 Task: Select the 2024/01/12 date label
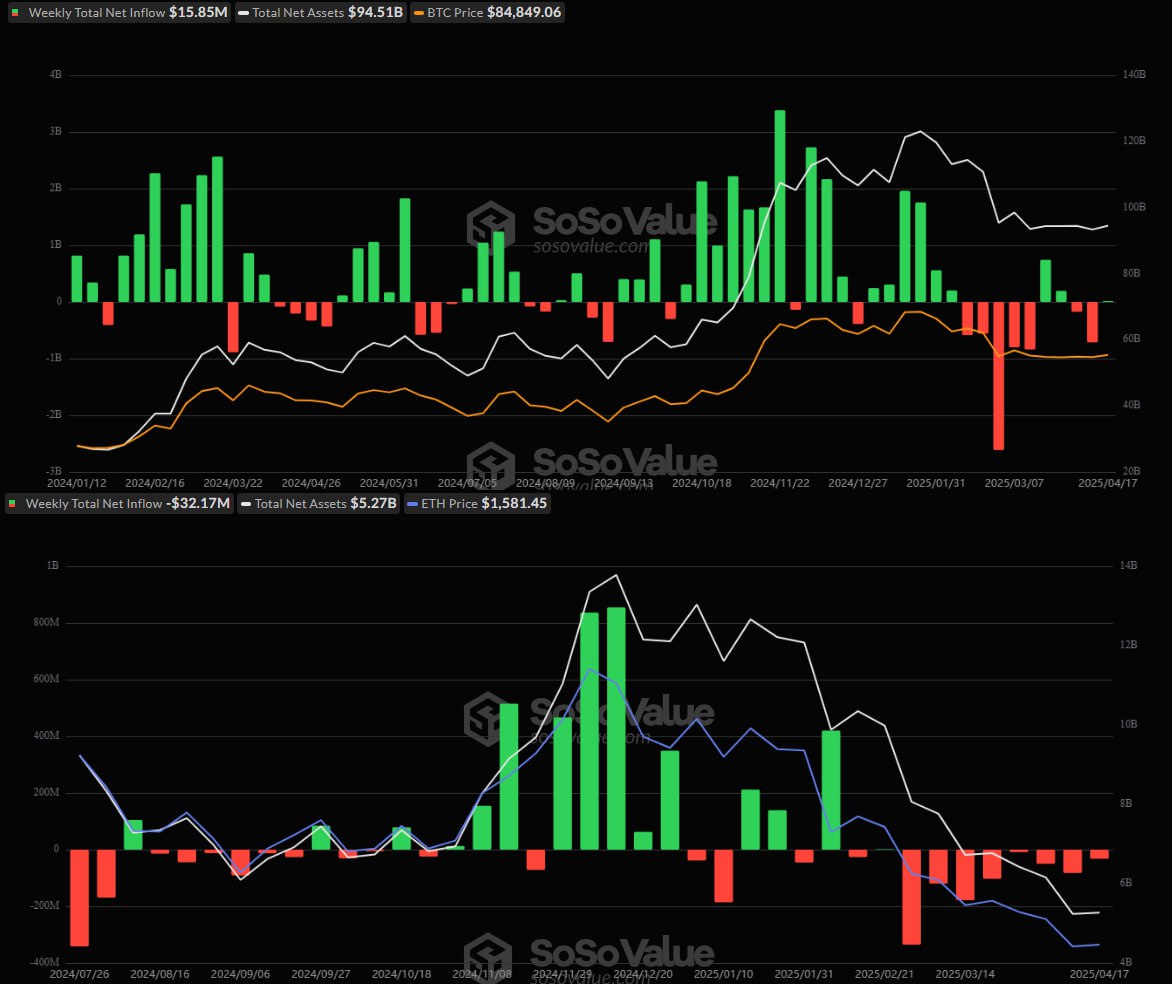coord(76,483)
